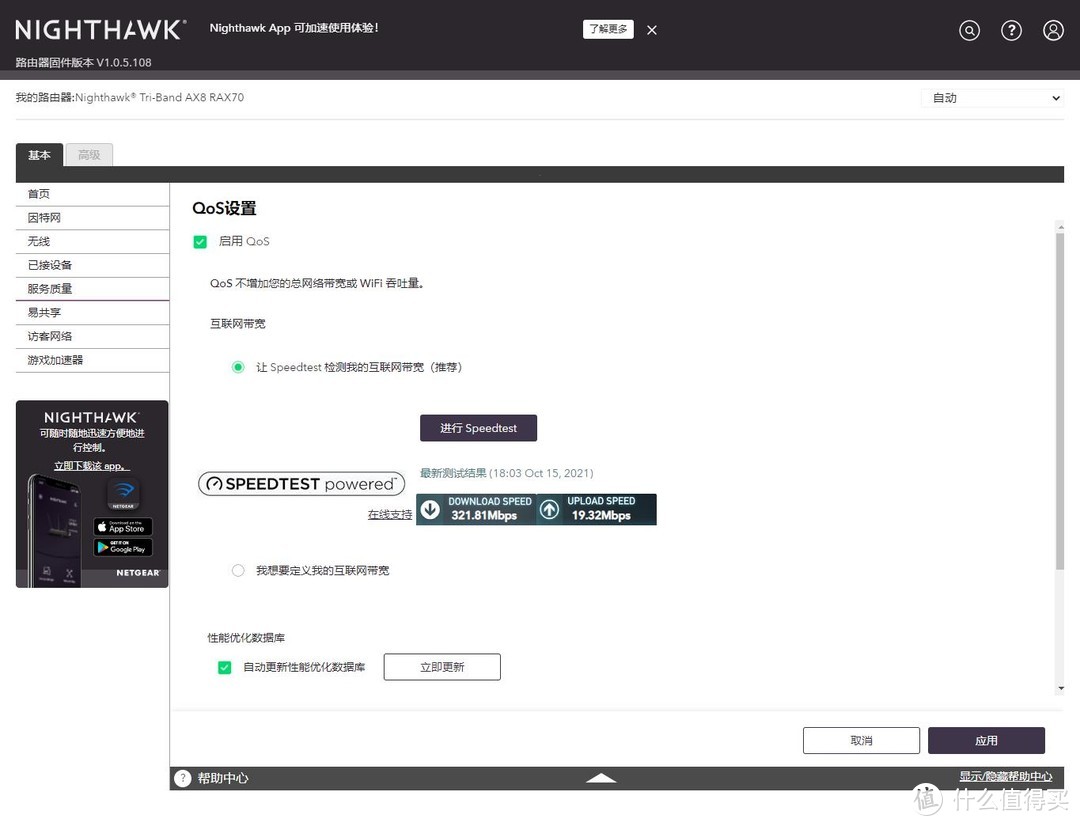
Task: Click the Upload Speed arrow icon
Action: [549, 509]
